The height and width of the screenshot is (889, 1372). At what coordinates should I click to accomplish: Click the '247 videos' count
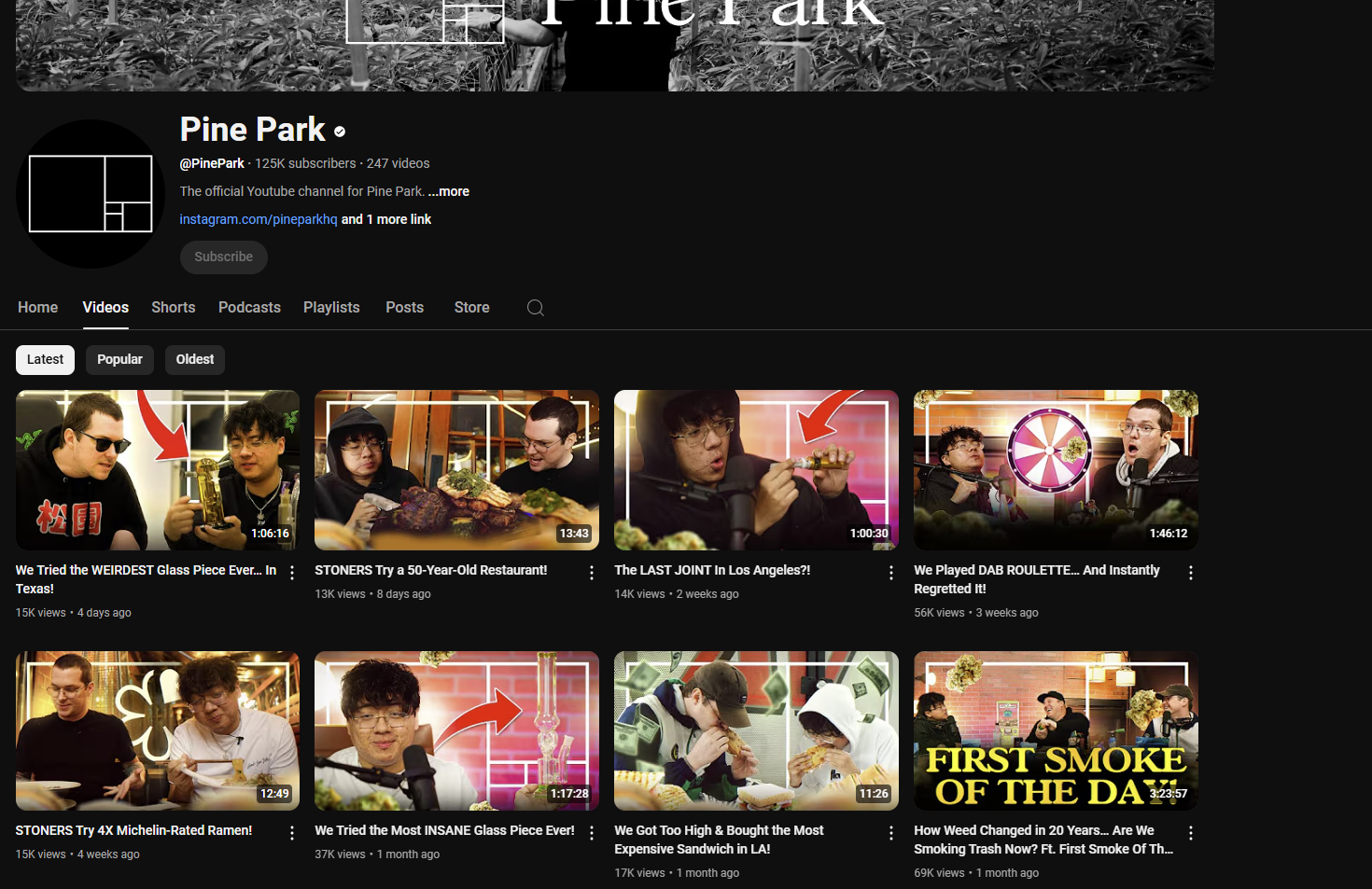399,163
